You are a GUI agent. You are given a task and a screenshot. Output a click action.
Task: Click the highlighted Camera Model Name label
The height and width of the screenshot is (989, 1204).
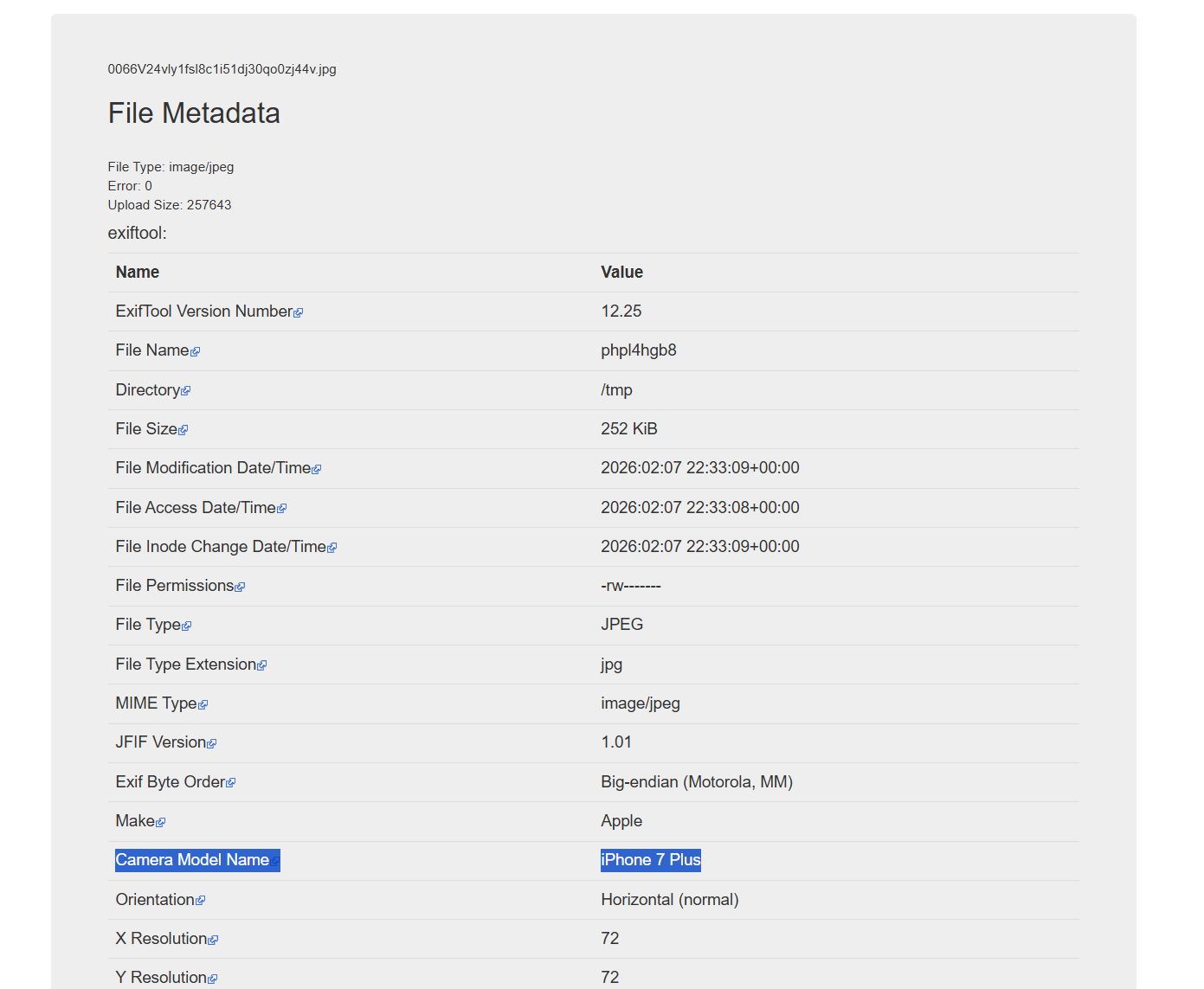click(192, 860)
